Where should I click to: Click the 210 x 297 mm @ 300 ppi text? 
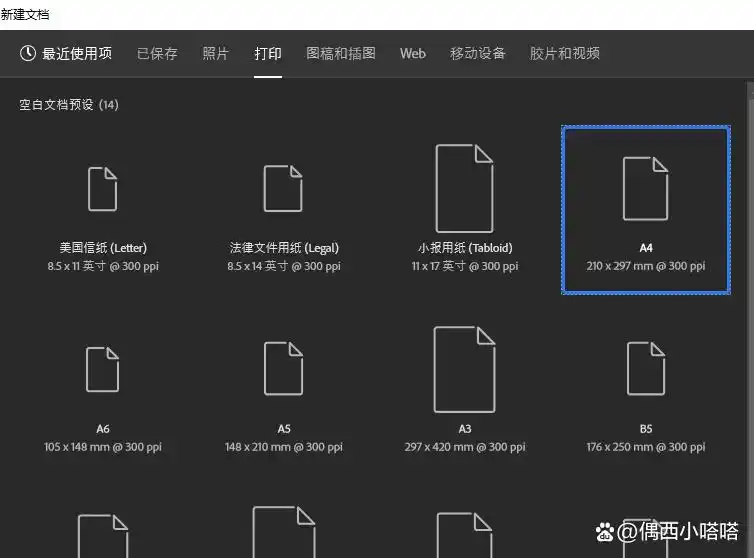646,266
